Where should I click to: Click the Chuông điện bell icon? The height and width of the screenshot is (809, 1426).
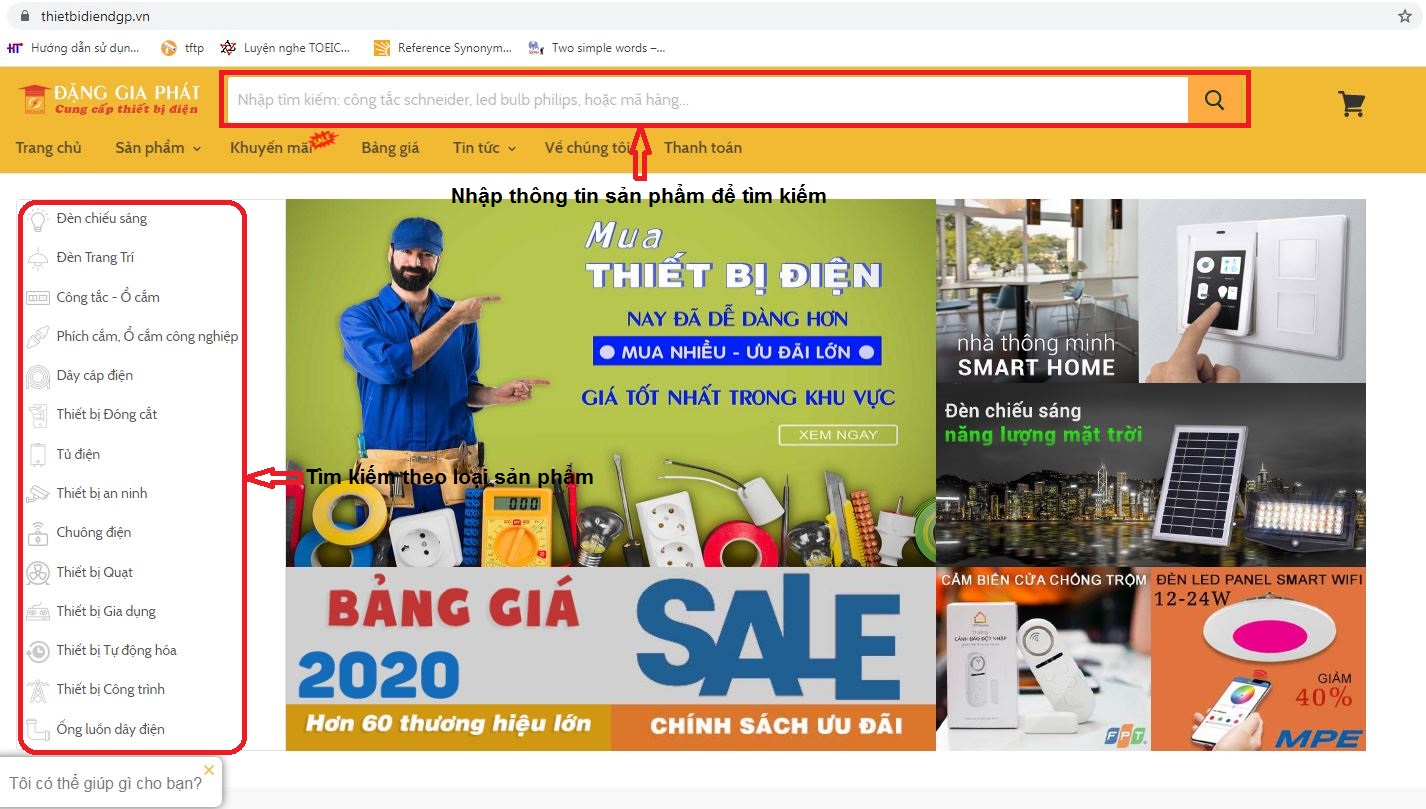38,533
